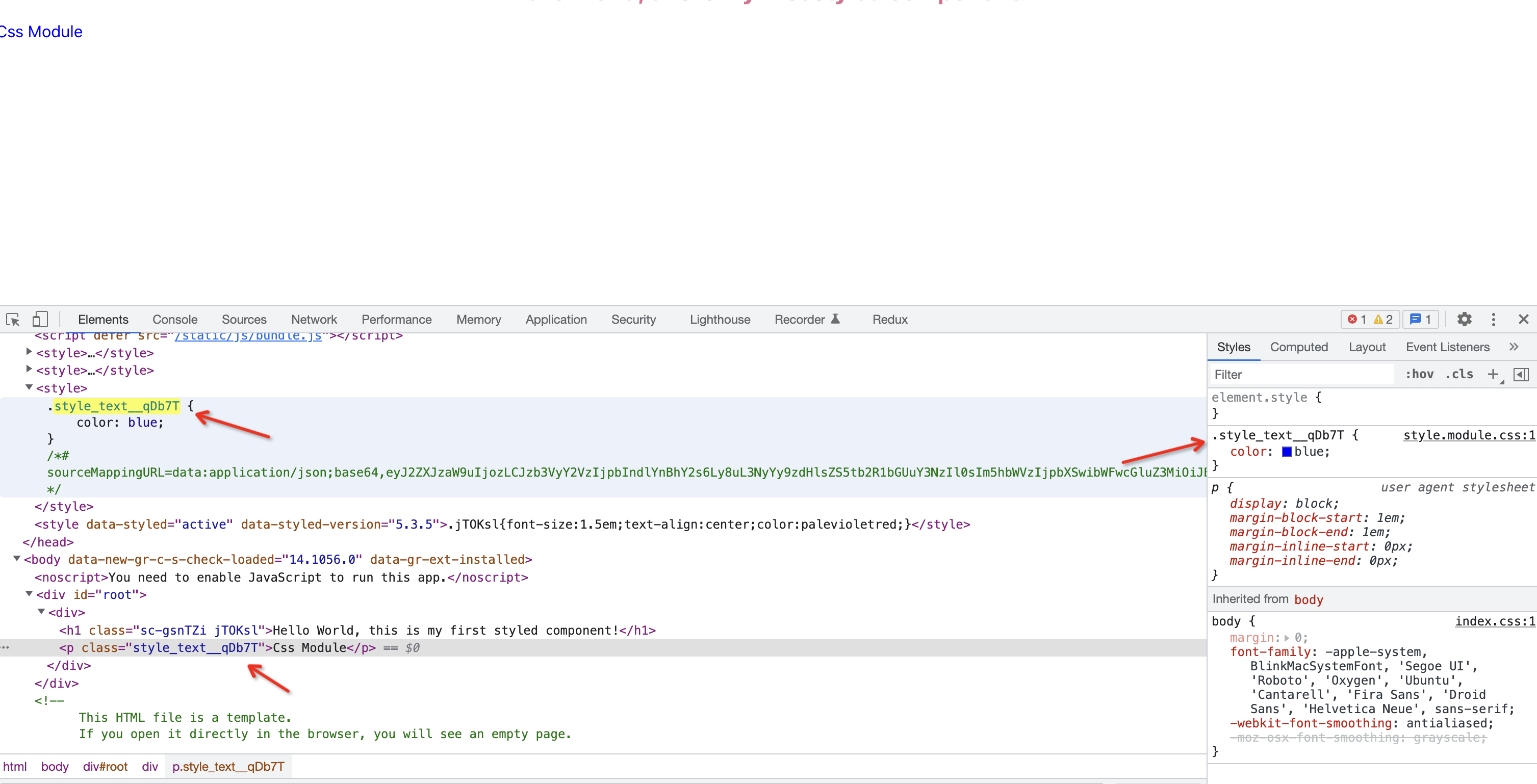Click the display: block user agent property
Image resolution: width=1537 pixels, height=784 pixels.
(1284, 504)
